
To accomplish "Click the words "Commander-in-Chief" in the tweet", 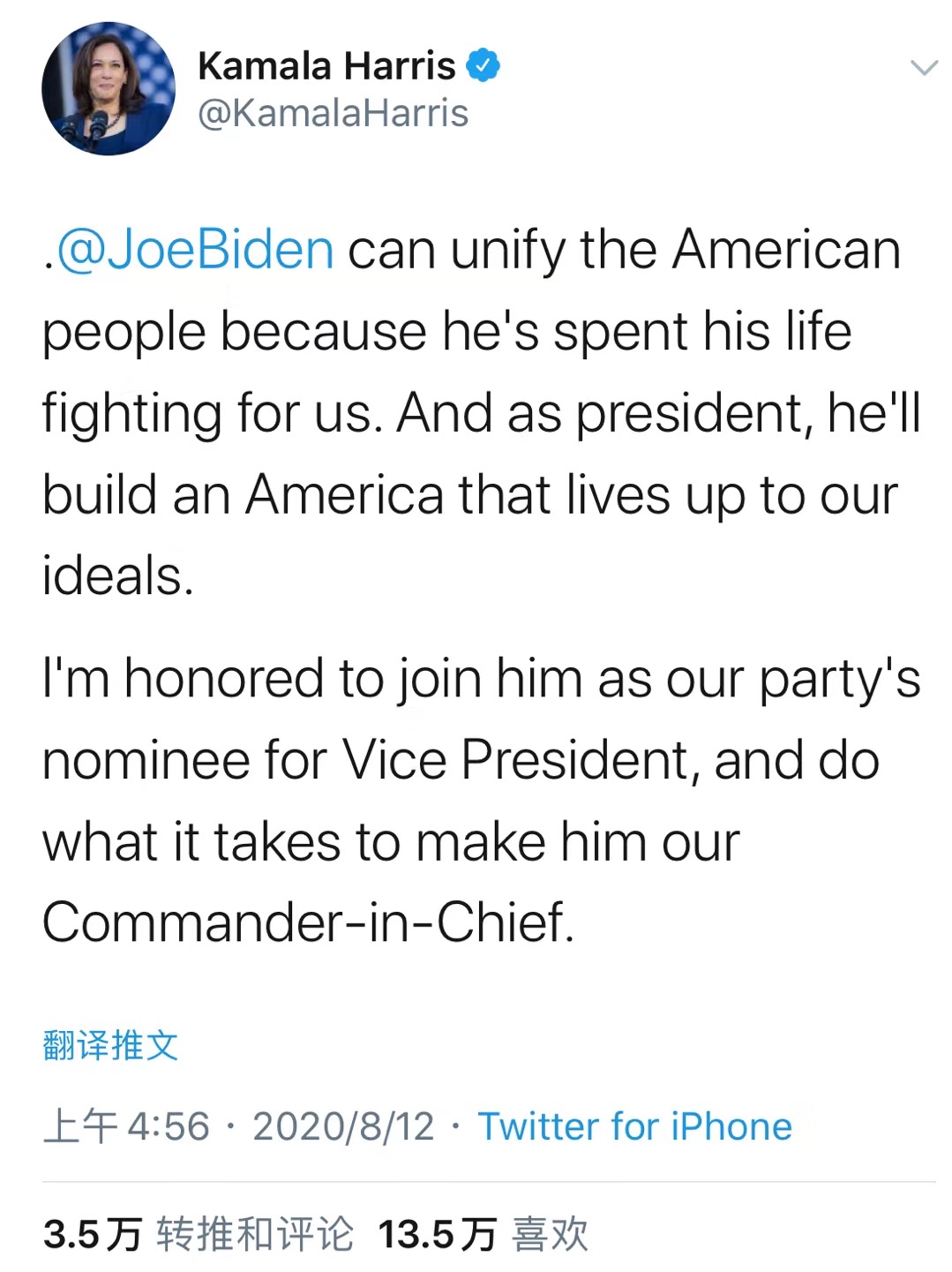I will [x=307, y=923].
